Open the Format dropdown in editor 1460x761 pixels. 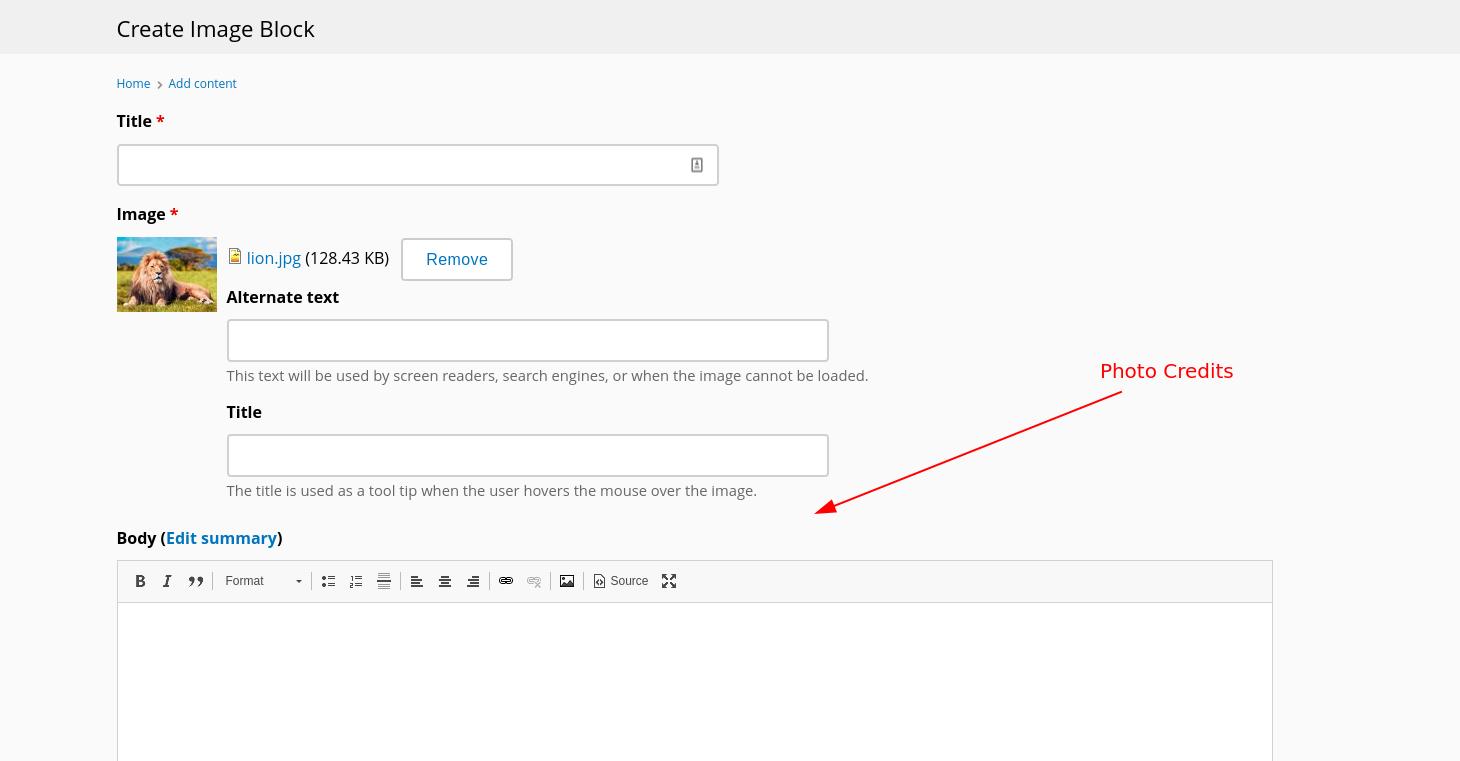pos(263,581)
